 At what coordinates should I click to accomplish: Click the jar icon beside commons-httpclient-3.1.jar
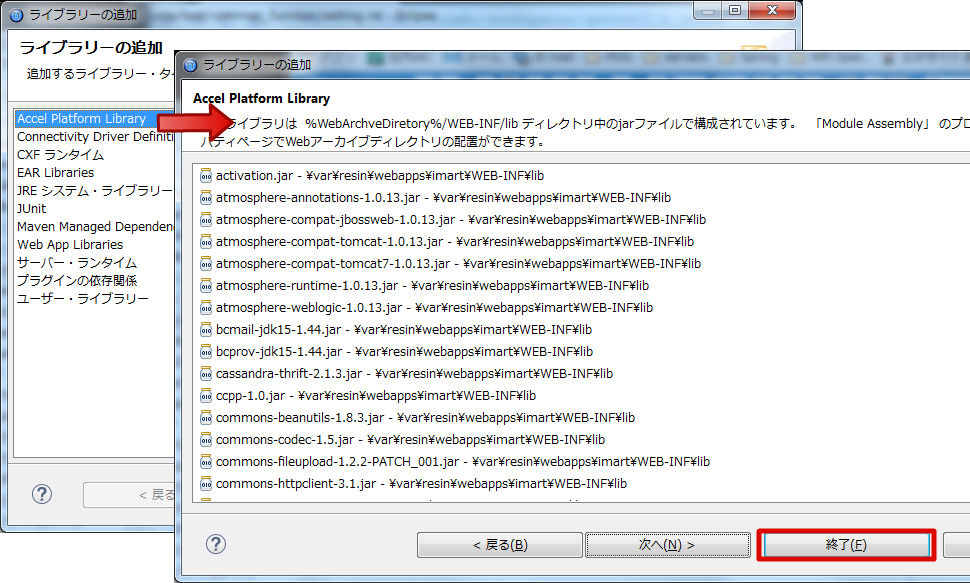206,484
